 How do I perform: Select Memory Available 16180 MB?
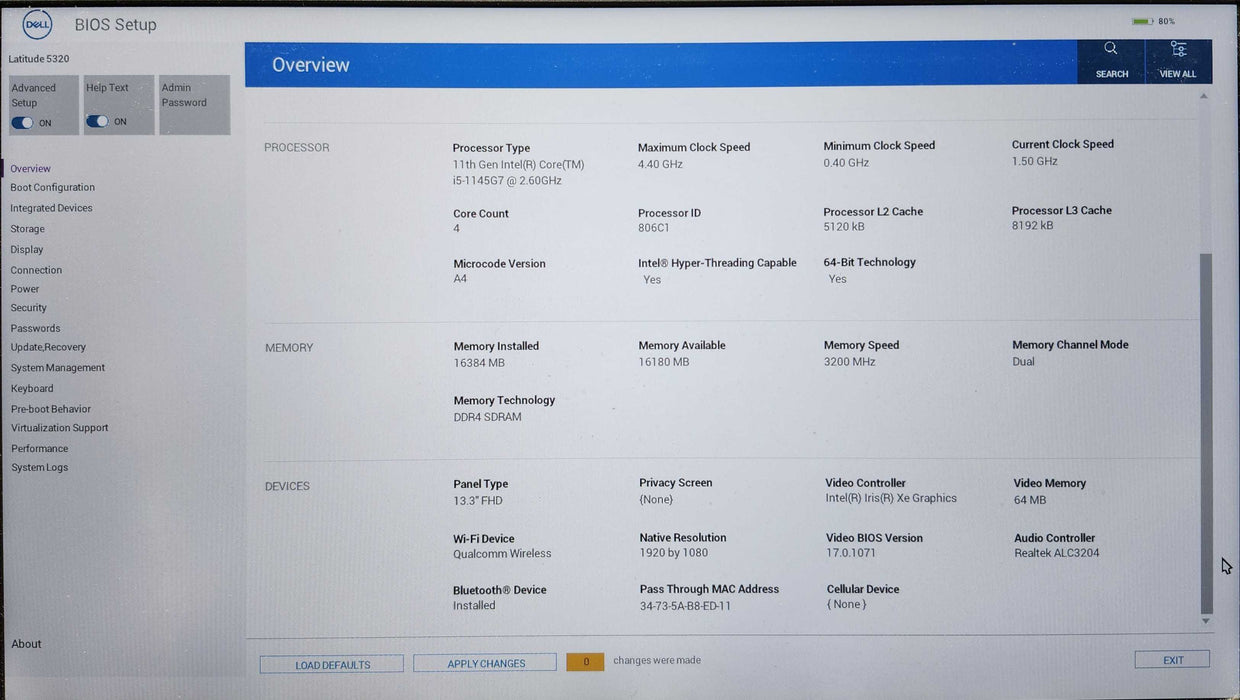[664, 362]
